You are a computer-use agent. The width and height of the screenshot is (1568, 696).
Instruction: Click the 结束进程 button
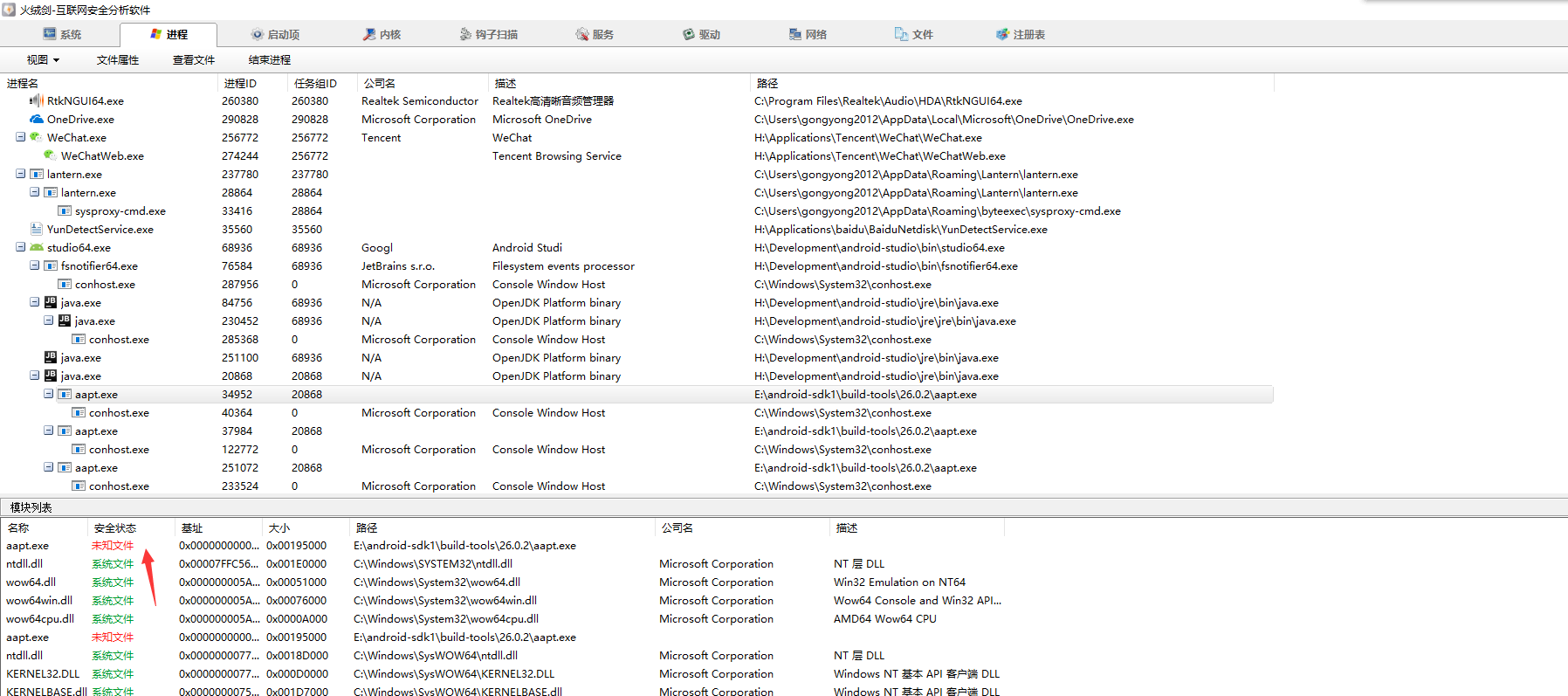coord(269,59)
